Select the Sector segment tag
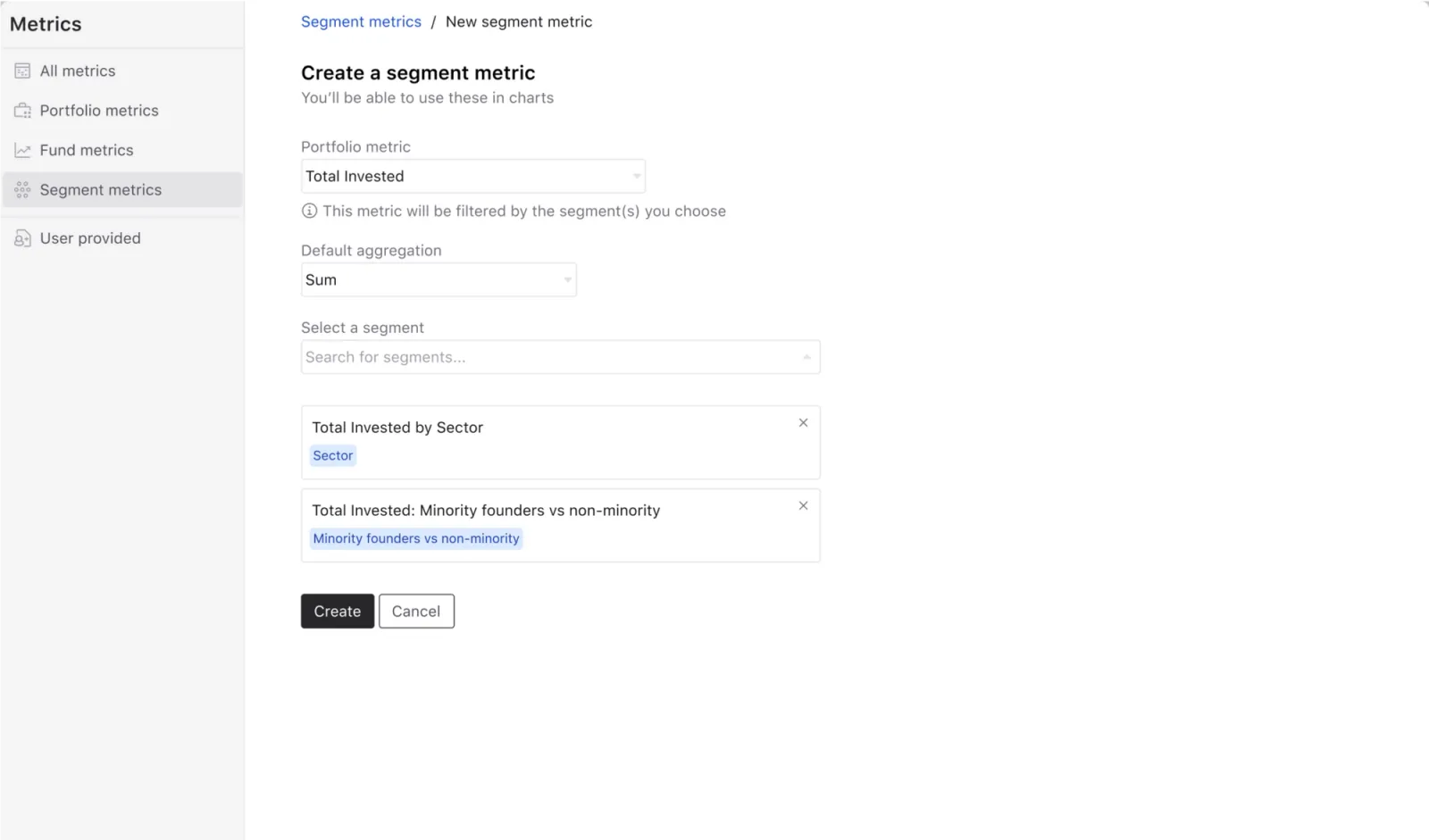 [x=332, y=455]
